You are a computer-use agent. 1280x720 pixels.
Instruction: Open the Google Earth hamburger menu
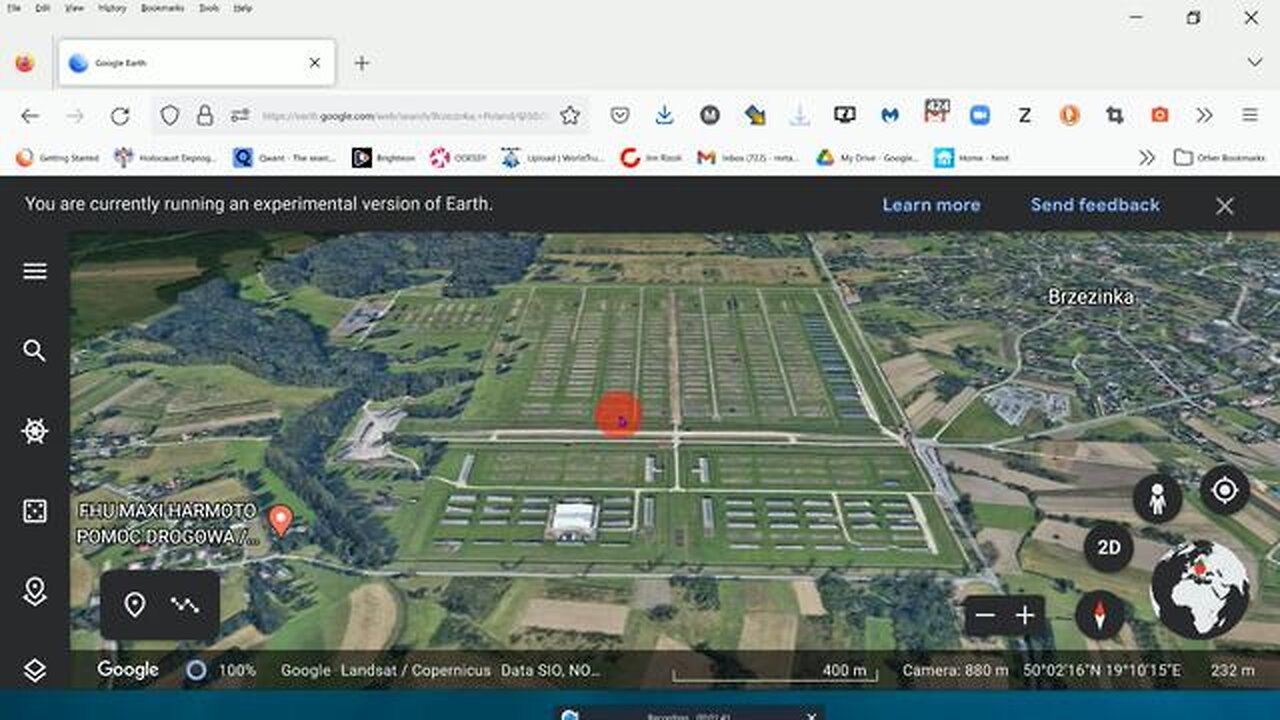click(x=35, y=272)
